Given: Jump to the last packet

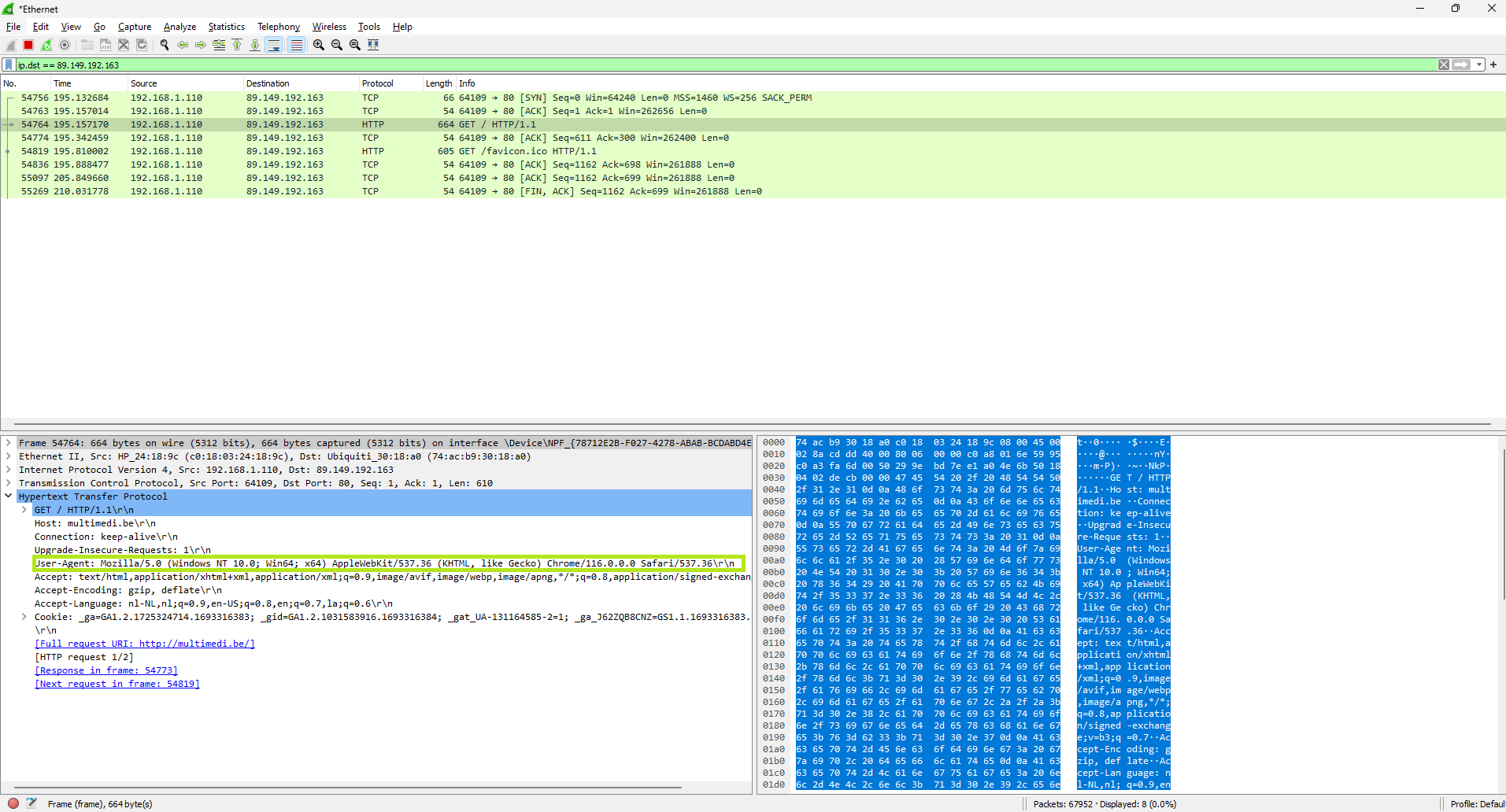Looking at the screenshot, I should [255, 45].
